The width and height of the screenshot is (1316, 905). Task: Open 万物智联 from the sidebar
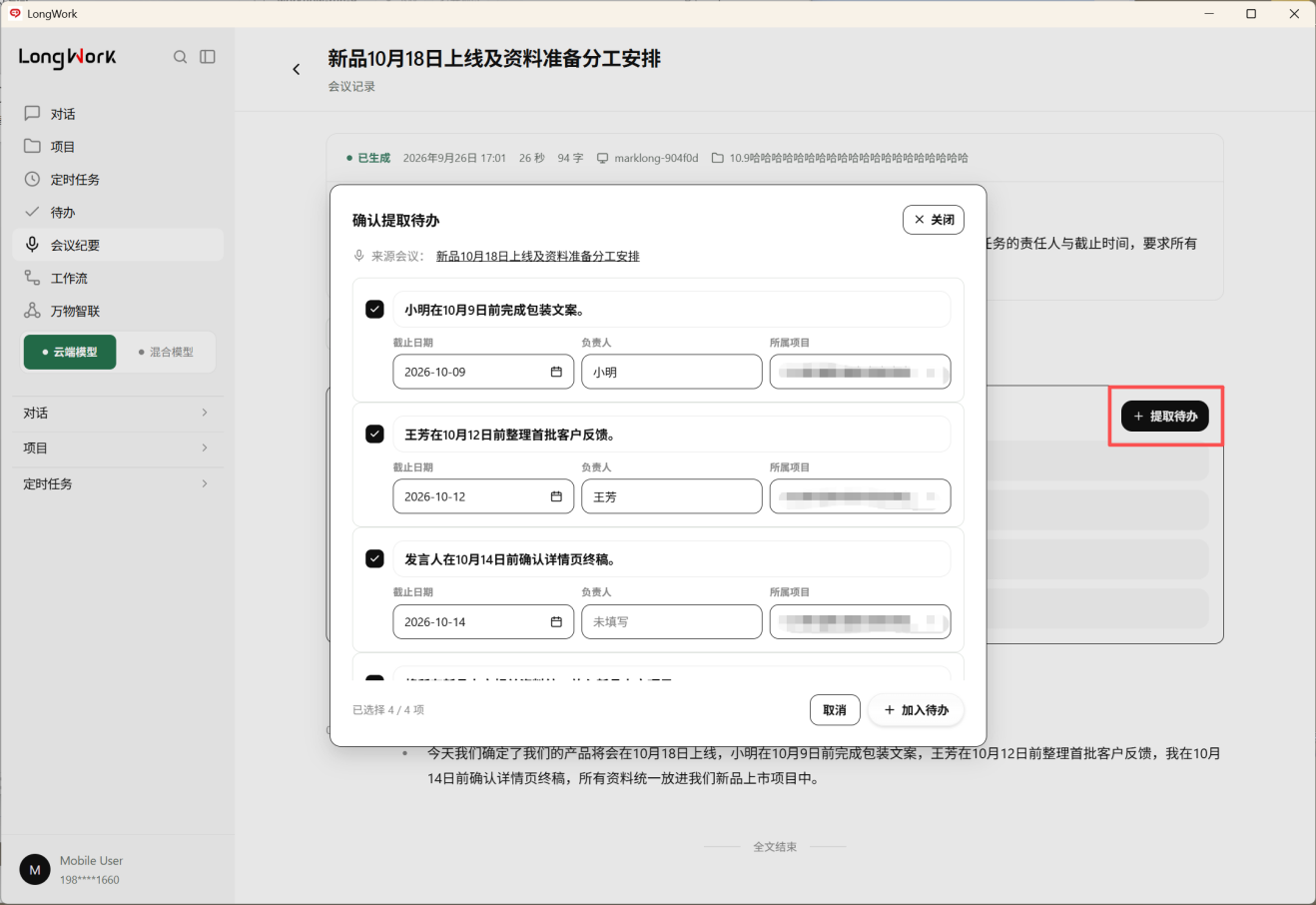[x=118, y=311]
